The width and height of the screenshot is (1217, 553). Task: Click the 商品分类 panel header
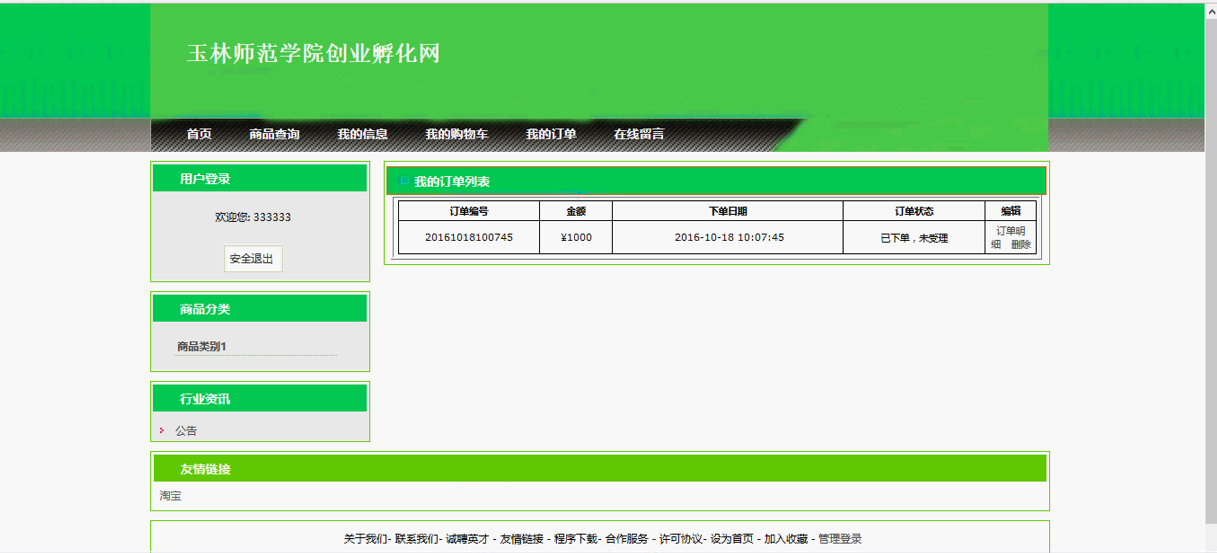tap(260, 309)
